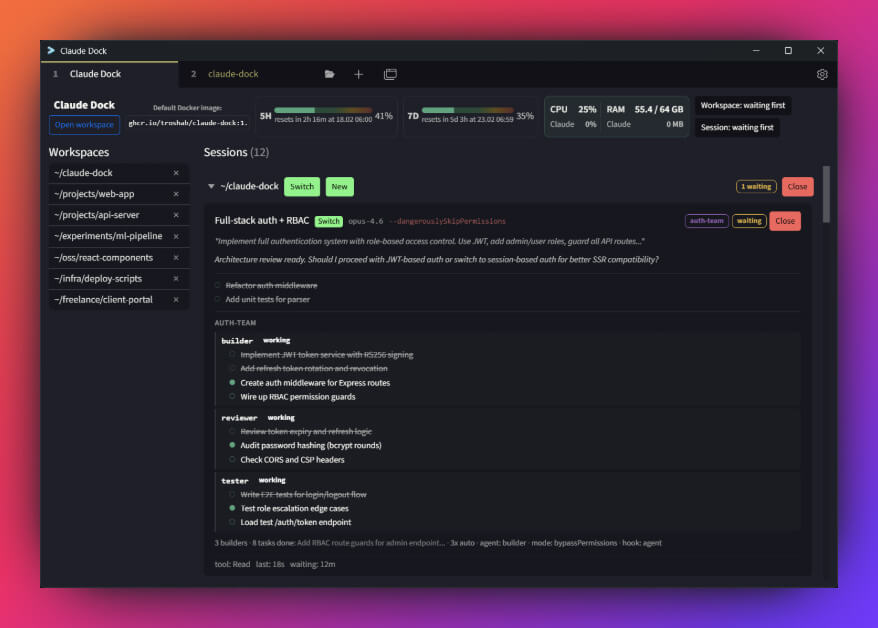The height and width of the screenshot is (628, 878).
Task: Toggle Wire up RBAC permission guards circle
Action: tap(232, 397)
